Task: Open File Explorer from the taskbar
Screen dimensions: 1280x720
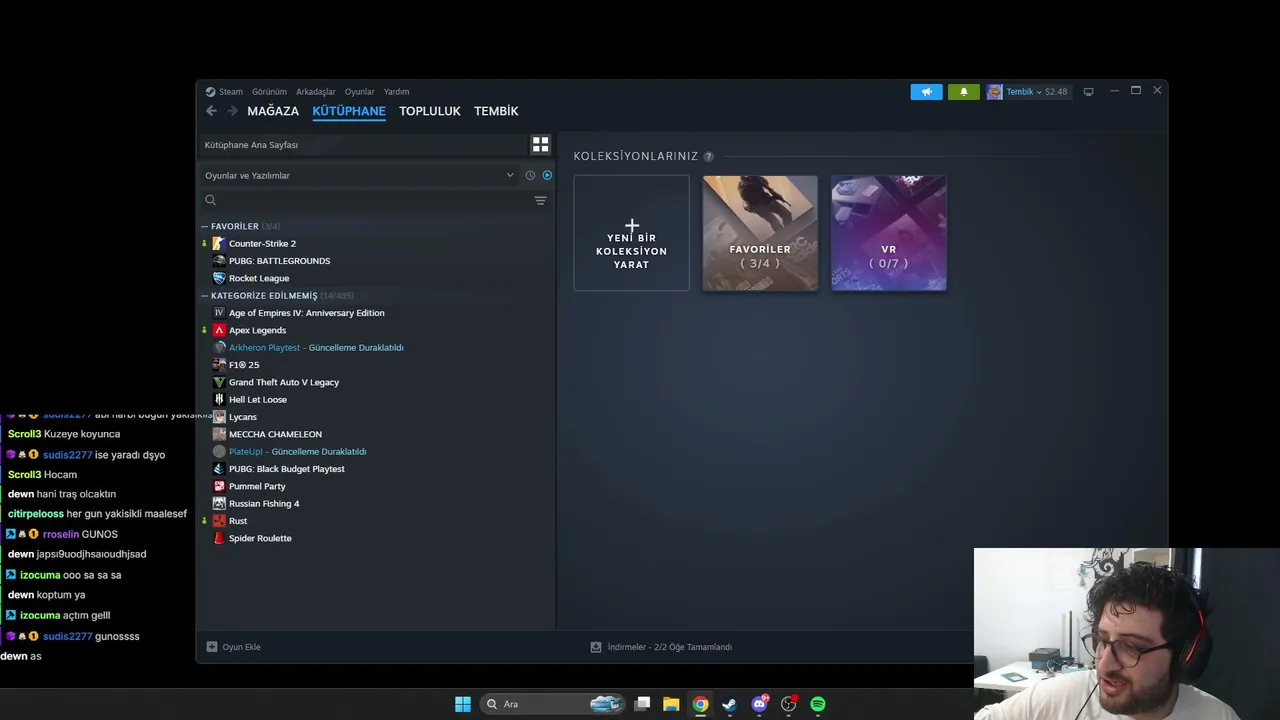Action: coord(671,704)
